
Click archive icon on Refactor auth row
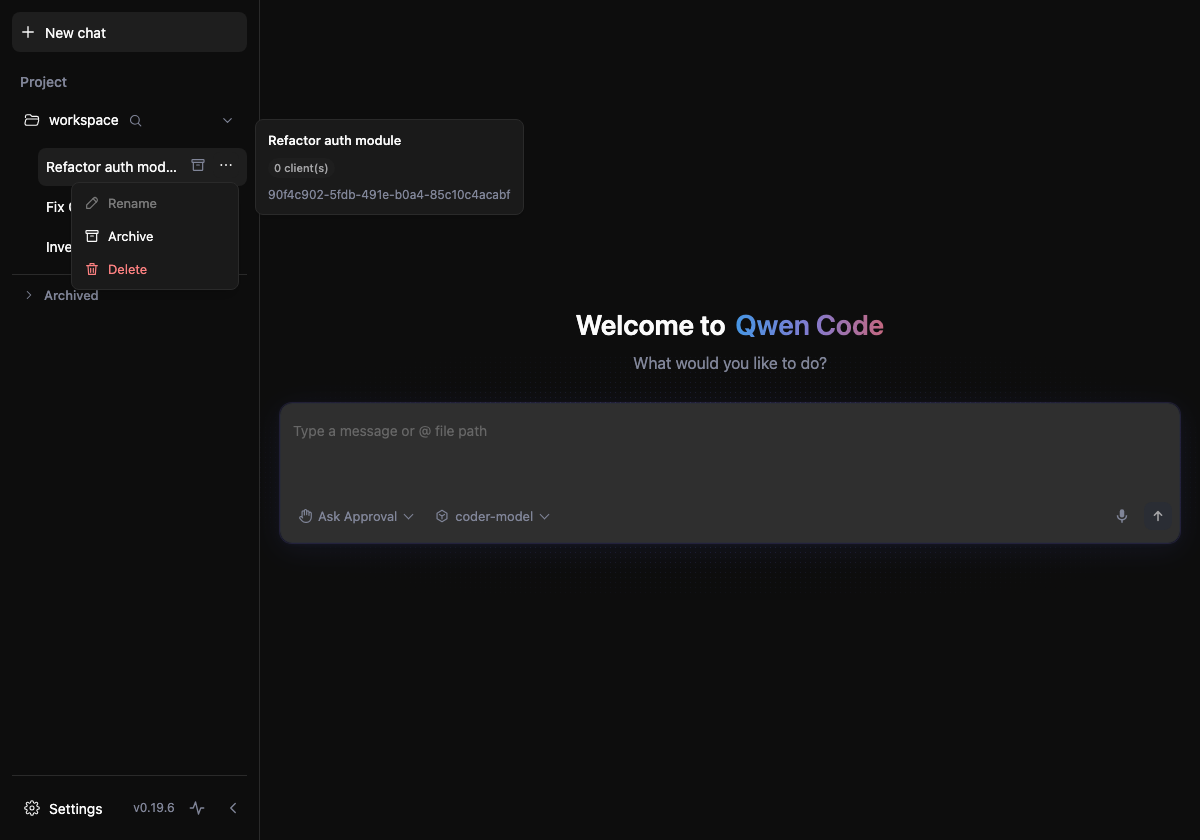click(x=198, y=165)
